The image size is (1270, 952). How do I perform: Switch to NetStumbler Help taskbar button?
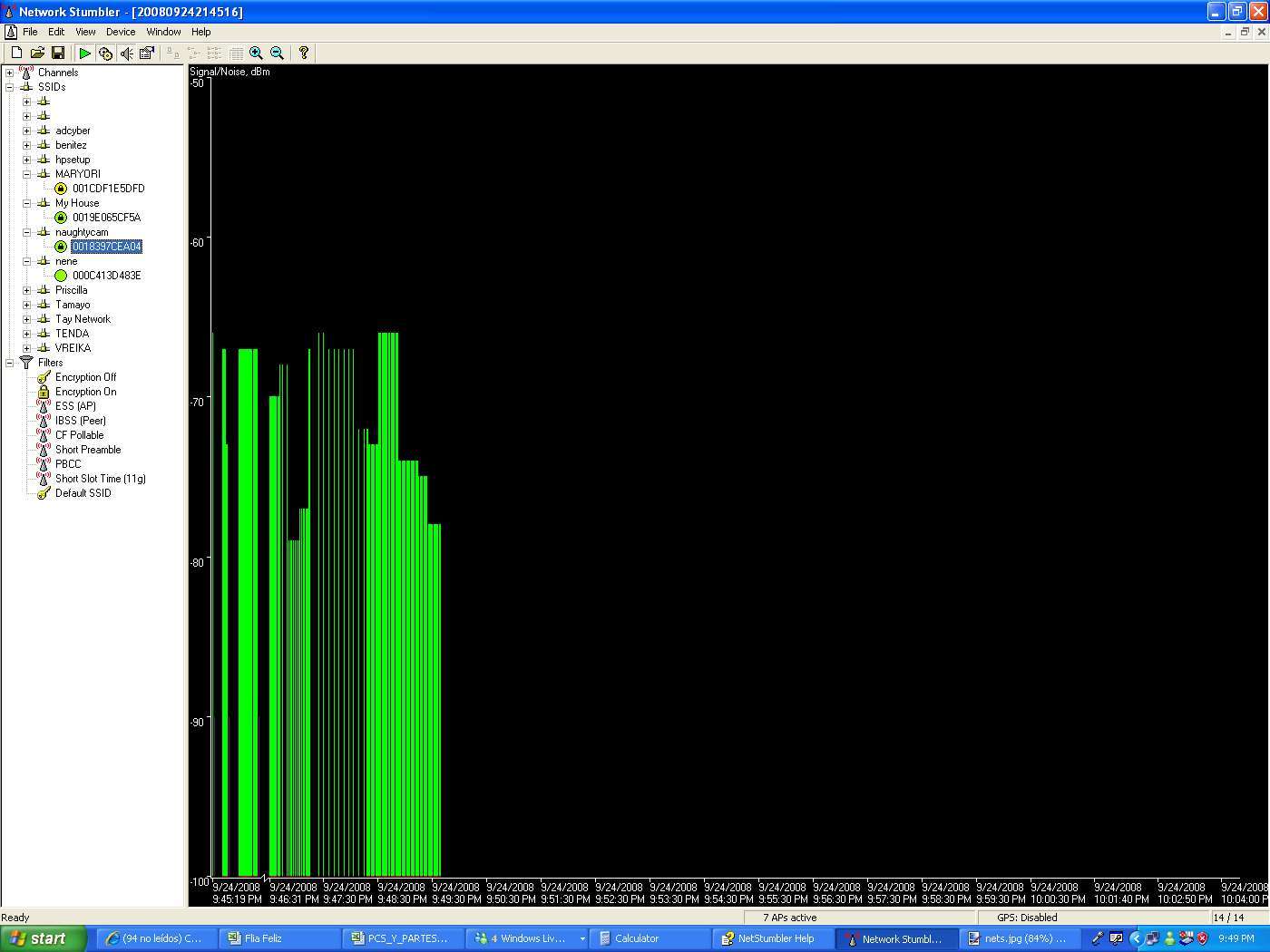[773, 938]
